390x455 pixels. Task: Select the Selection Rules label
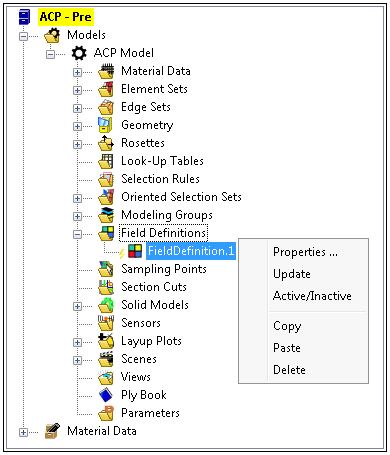[160, 179]
